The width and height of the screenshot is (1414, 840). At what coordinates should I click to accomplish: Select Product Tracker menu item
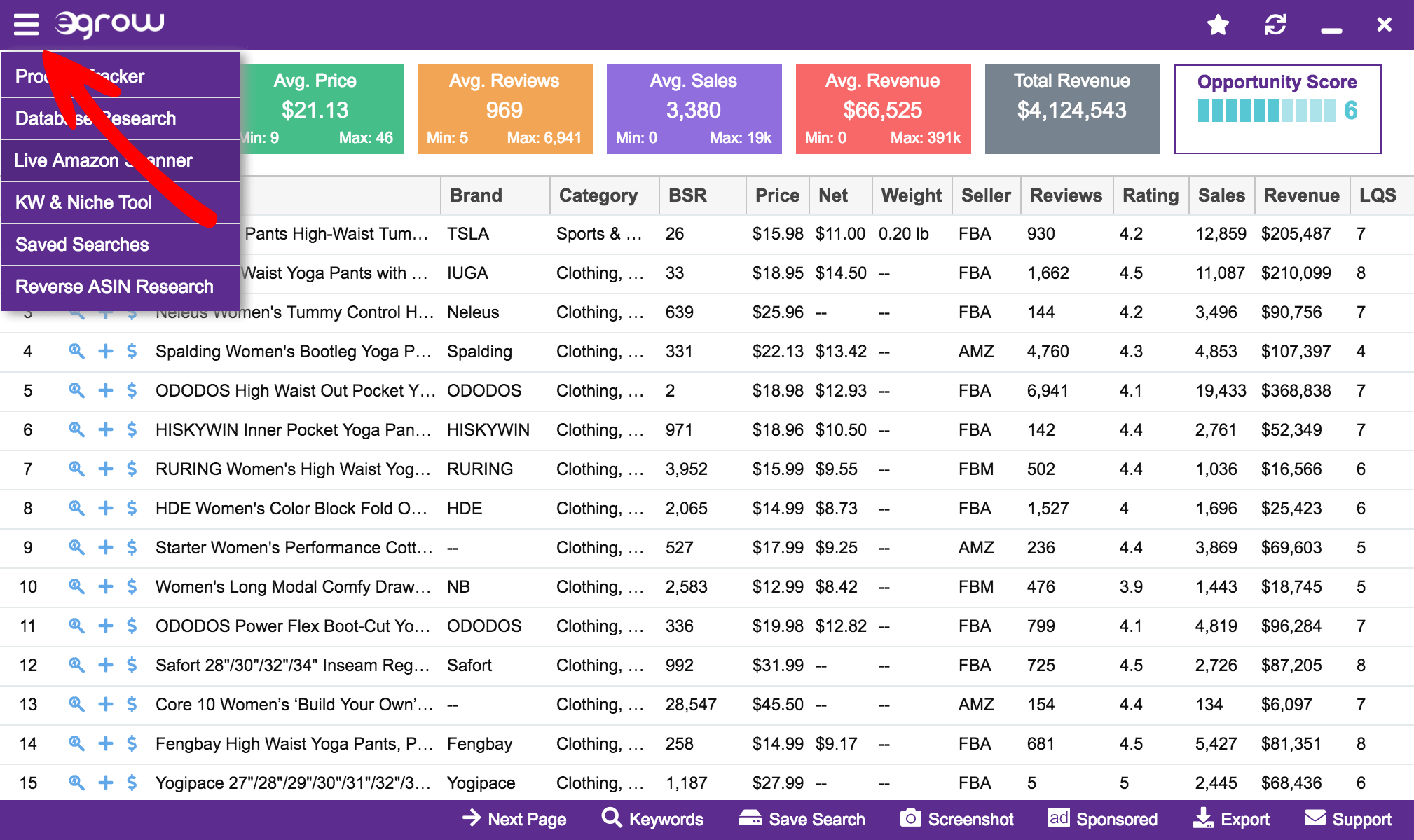121,76
